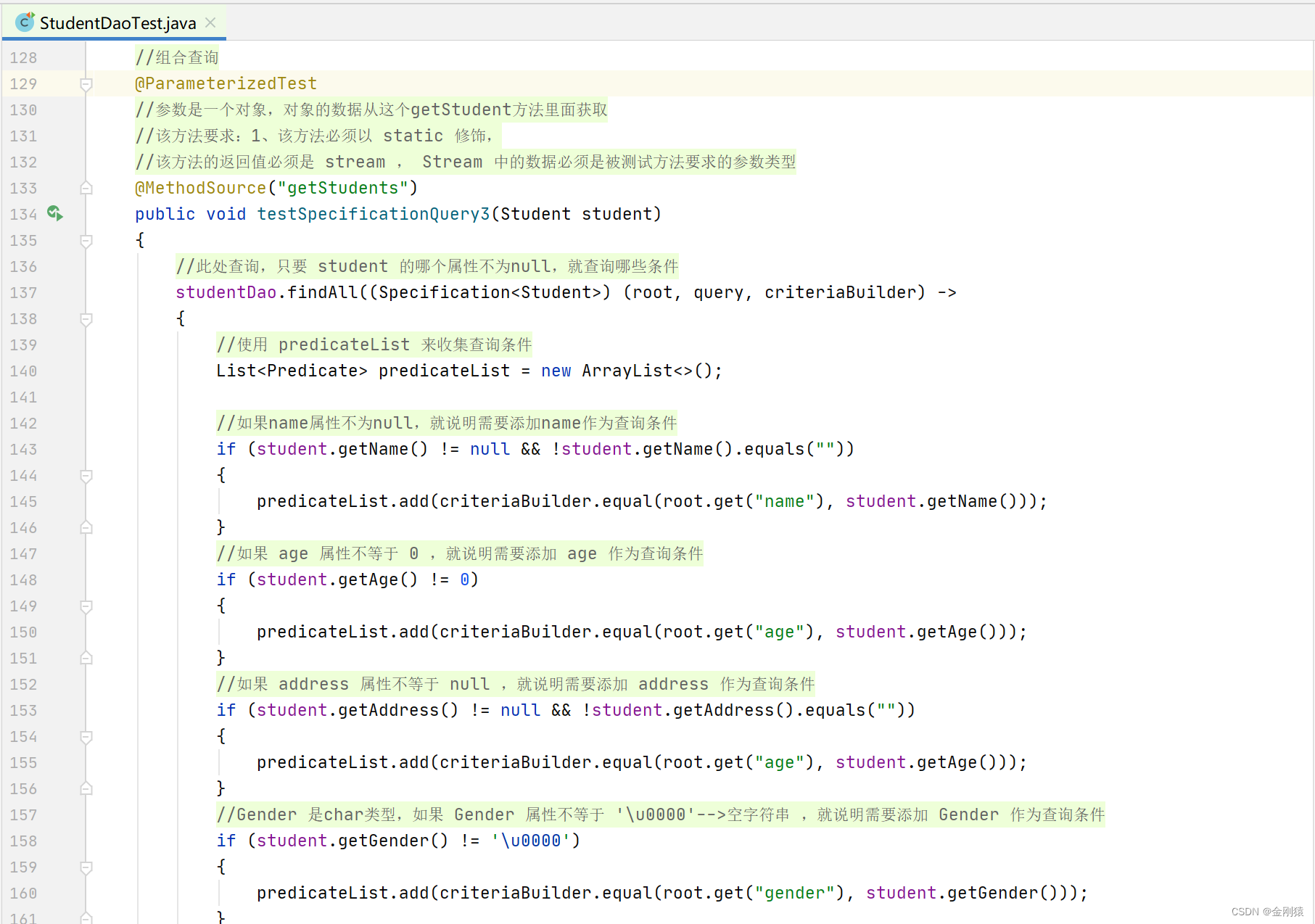Click the "gender" string on line 160
Image resolution: width=1315 pixels, height=924 pixels.
[795, 893]
